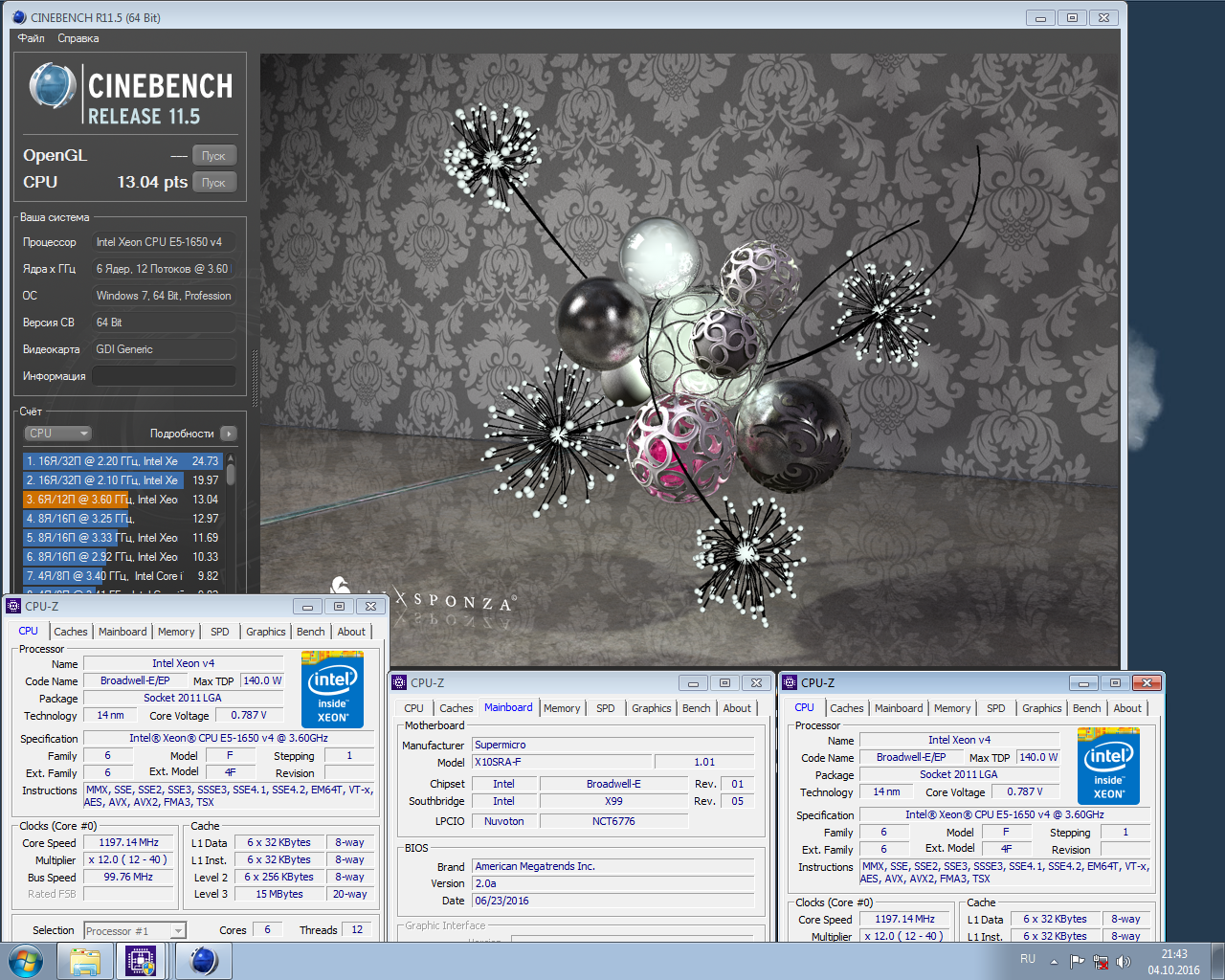The height and width of the screenshot is (980, 1225).
Task: Click the X10SRA-F model field
Action: click(562, 762)
